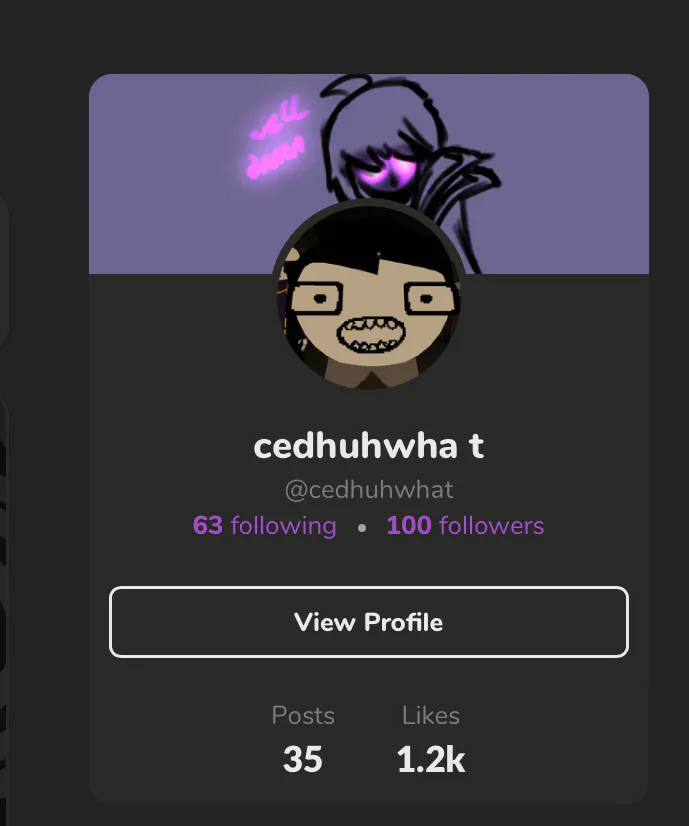Open the 100 followers list
The image size is (689, 826).
click(465, 526)
